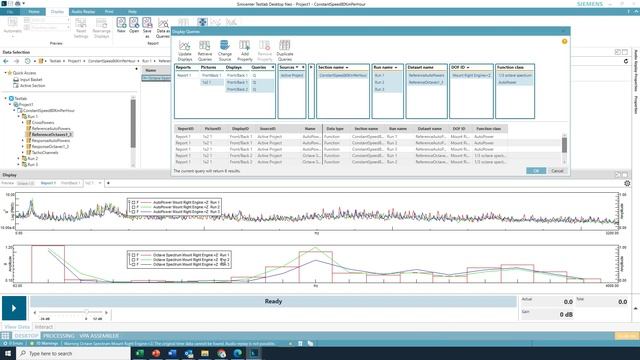
Task: Open the Queries column dropdown arrow
Action: [x=273, y=67]
